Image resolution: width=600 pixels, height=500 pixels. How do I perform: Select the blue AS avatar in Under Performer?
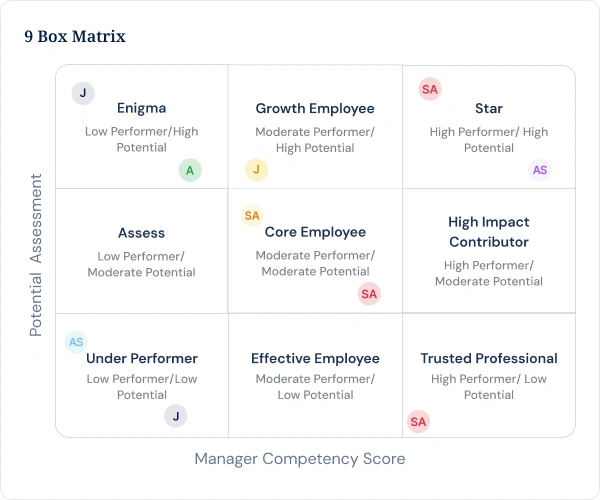tap(76, 342)
